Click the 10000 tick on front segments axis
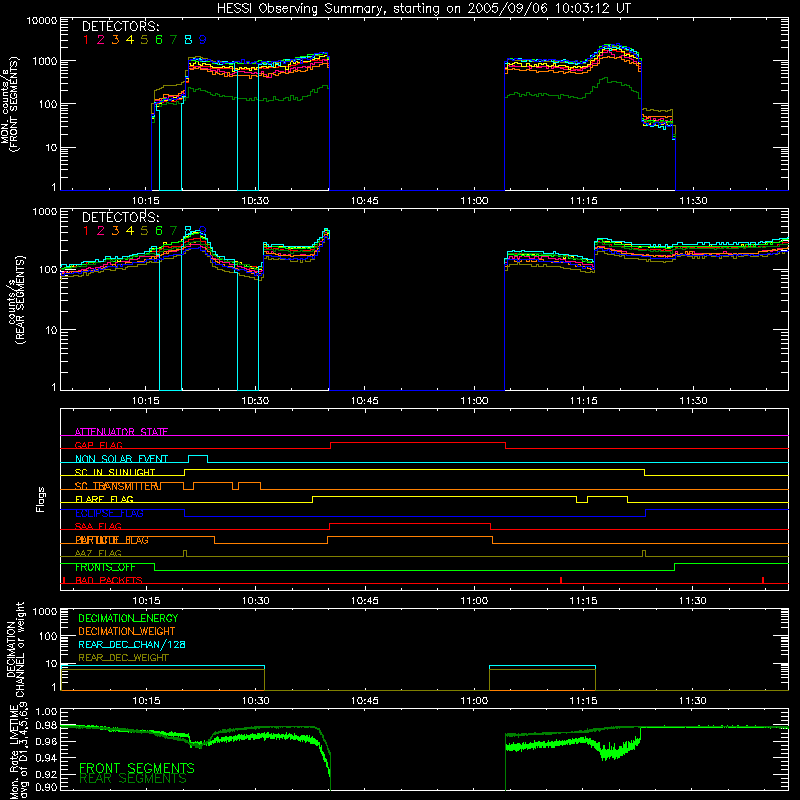The width and height of the screenshot is (800, 800). tap(42, 21)
